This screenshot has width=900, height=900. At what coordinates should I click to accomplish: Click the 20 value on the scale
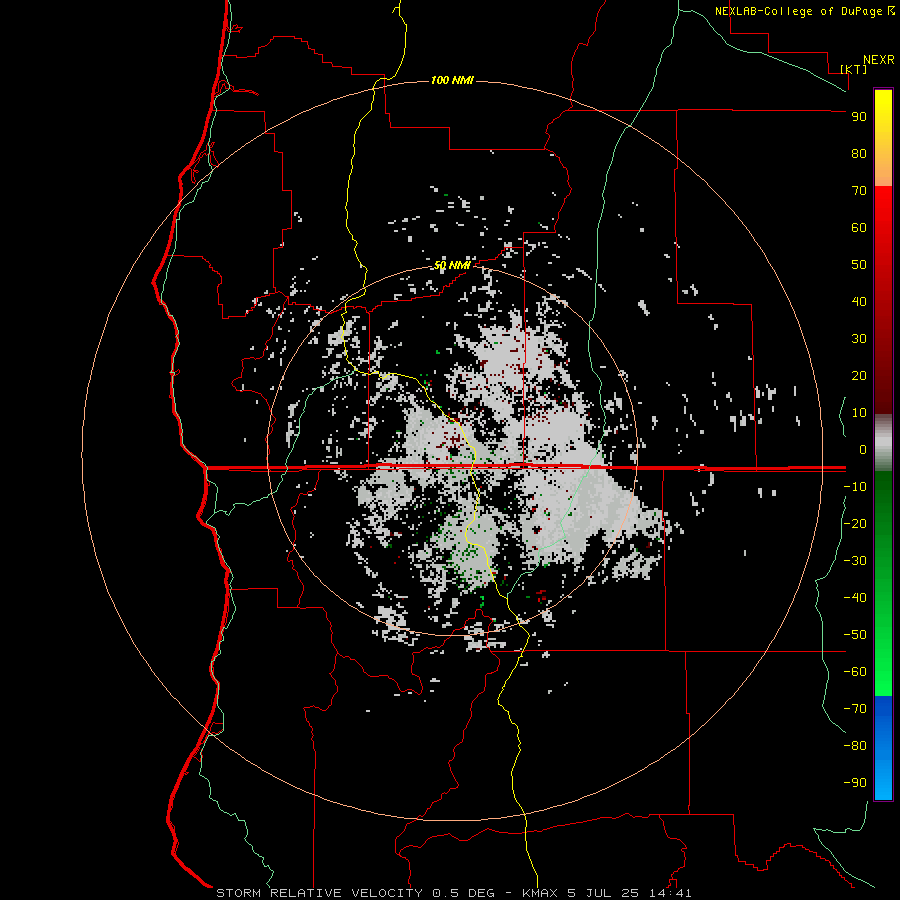pos(859,376)
